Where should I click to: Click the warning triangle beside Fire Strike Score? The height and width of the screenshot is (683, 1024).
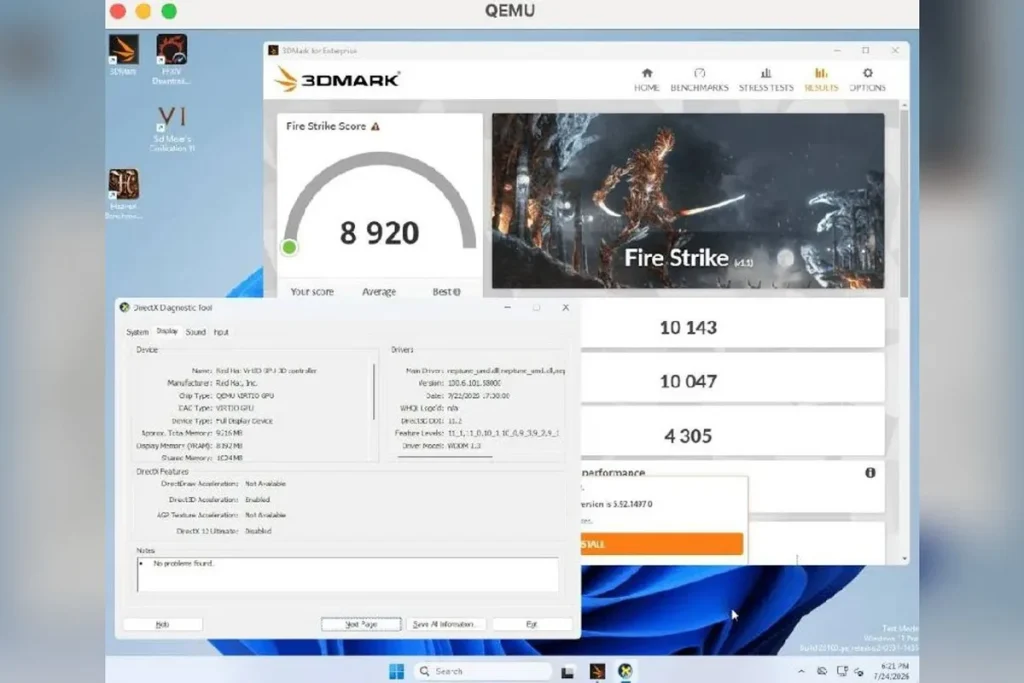[376, 127]
